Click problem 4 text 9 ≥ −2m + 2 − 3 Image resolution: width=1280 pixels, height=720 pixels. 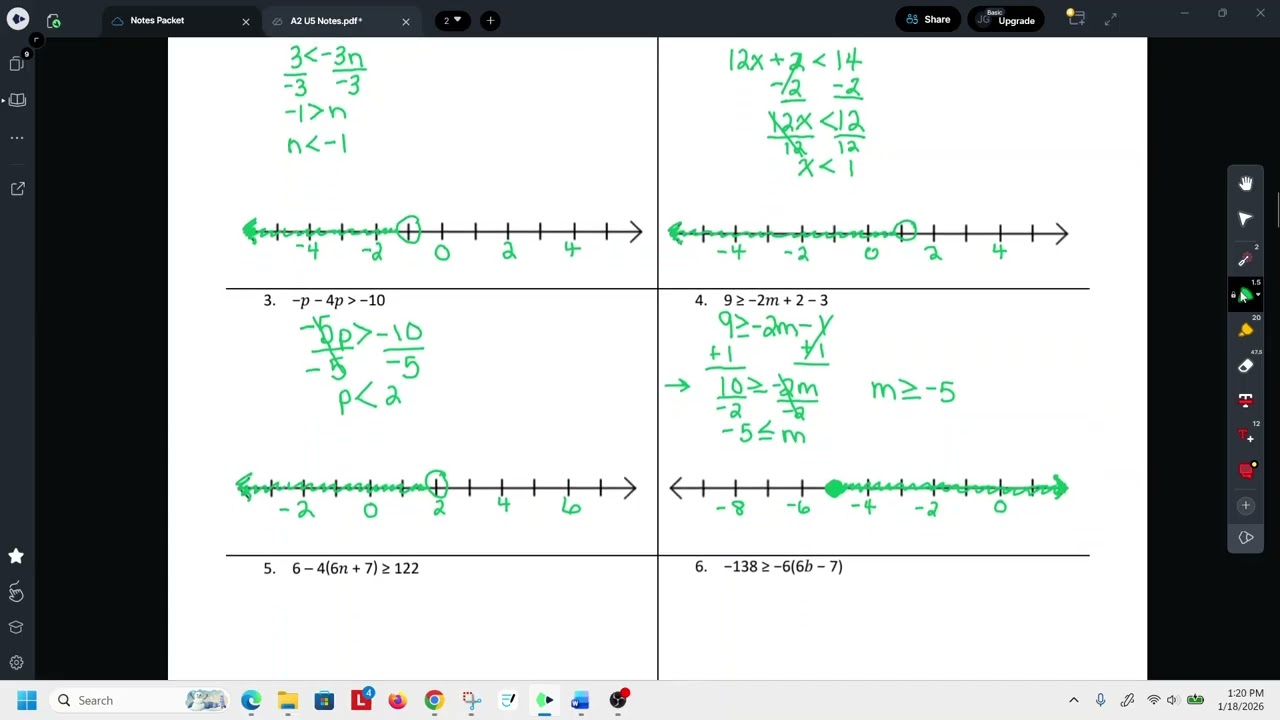[776, 300]
